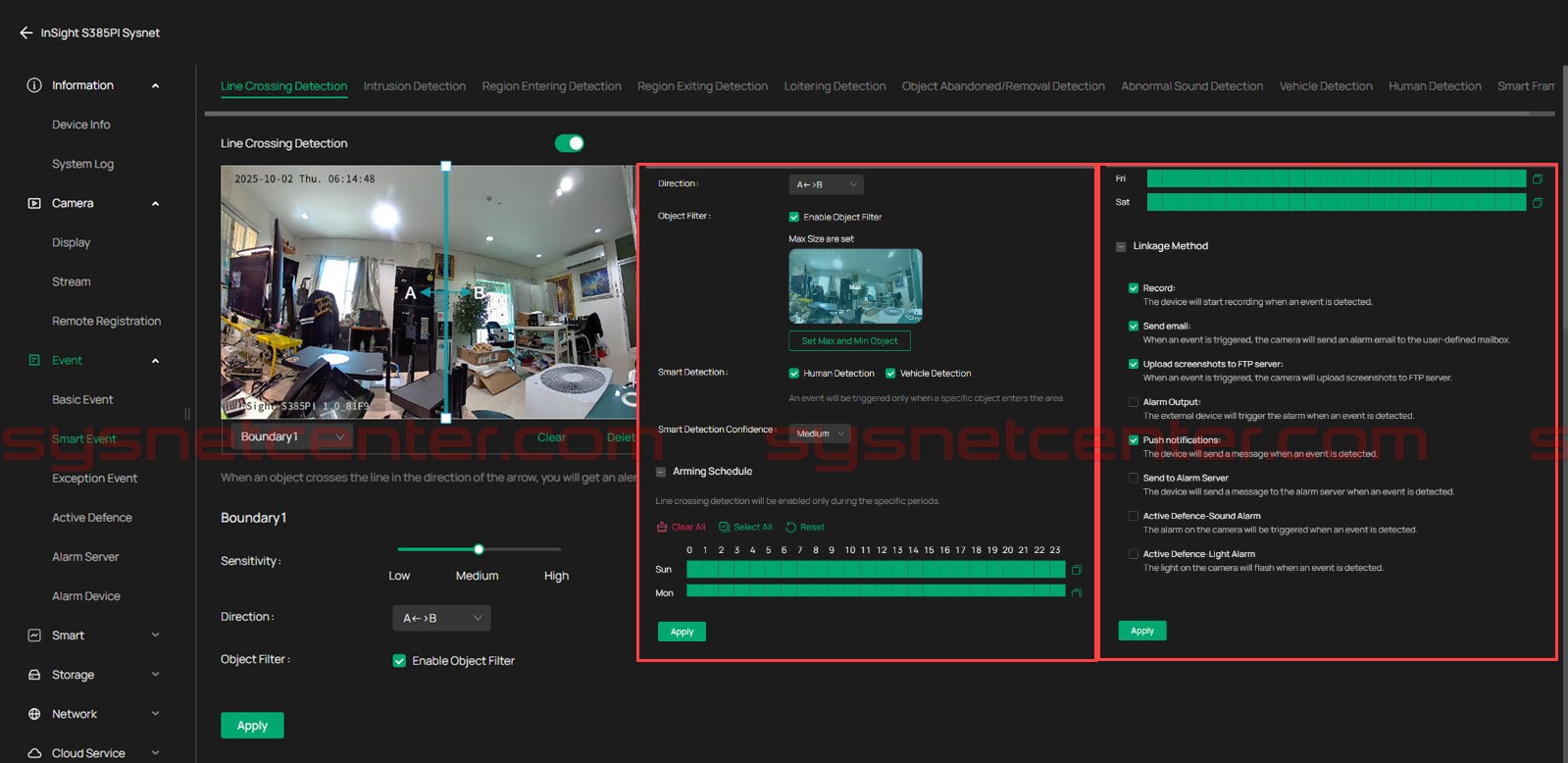Click the Smart section icon in sidebar

coord(34,636)
